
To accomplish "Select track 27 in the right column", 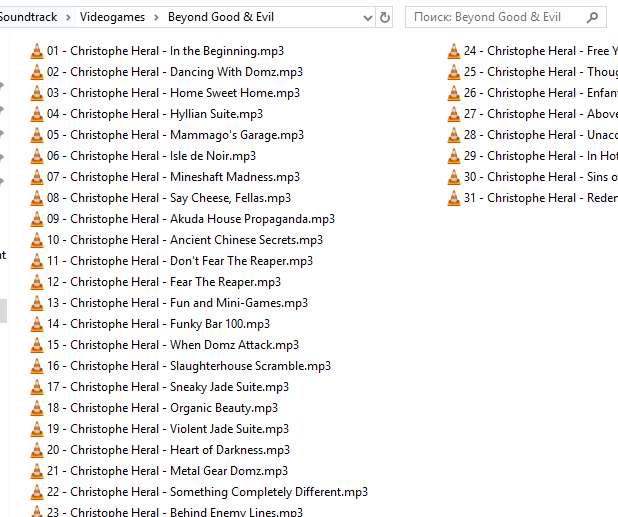I will click(532, 114).
